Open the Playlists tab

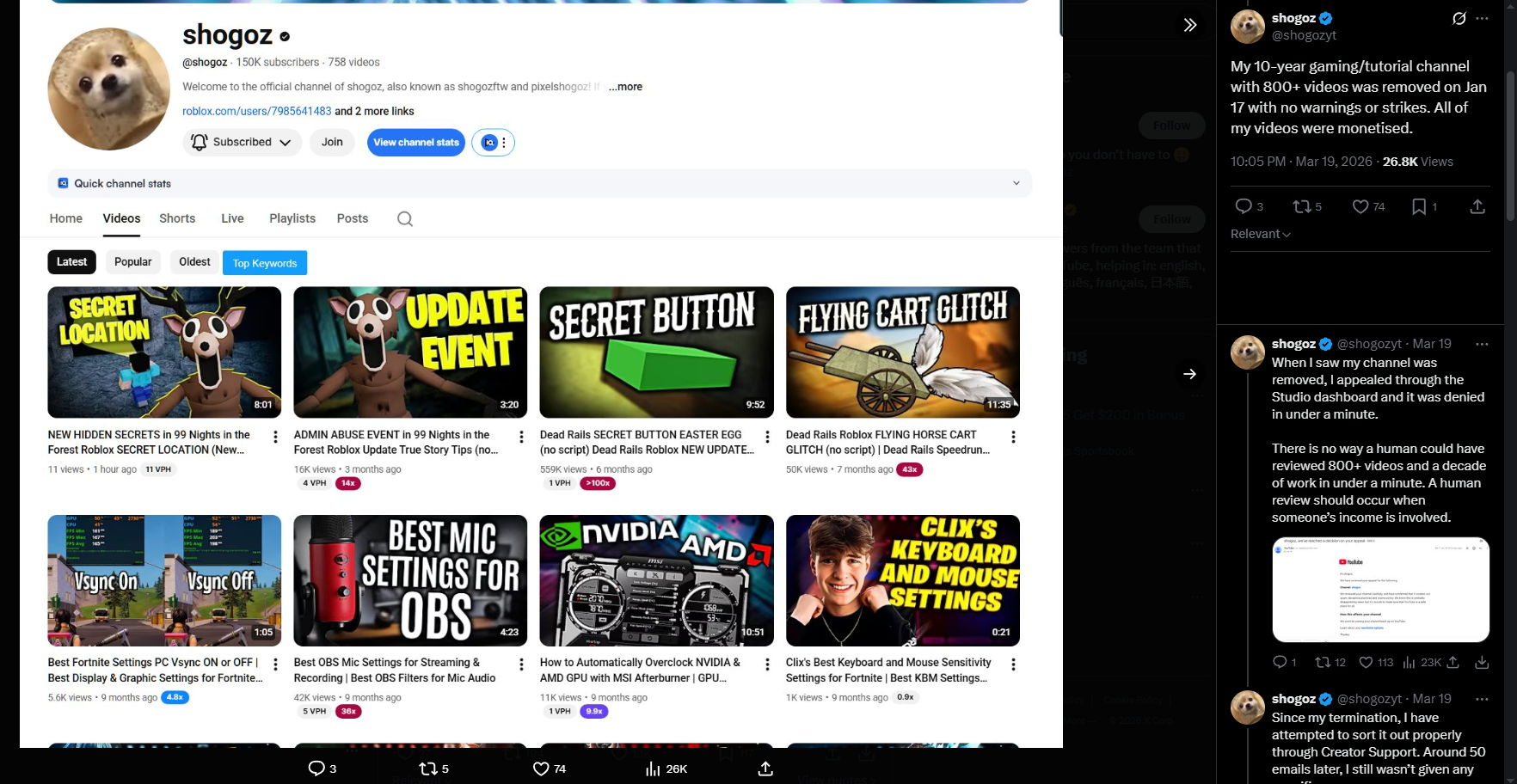(292, 218)
